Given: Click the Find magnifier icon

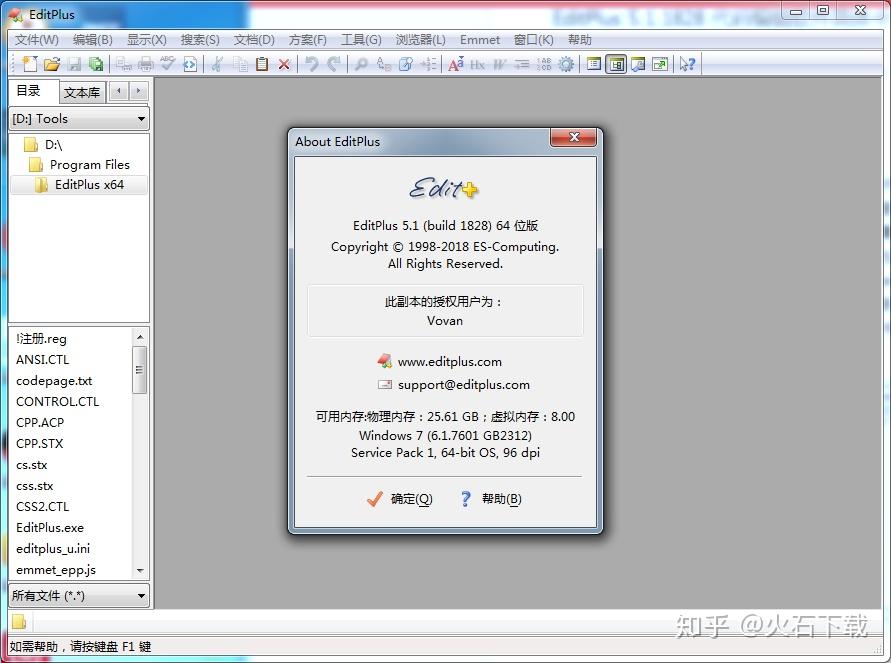Looking at the screenshot, I should [361, 64].
